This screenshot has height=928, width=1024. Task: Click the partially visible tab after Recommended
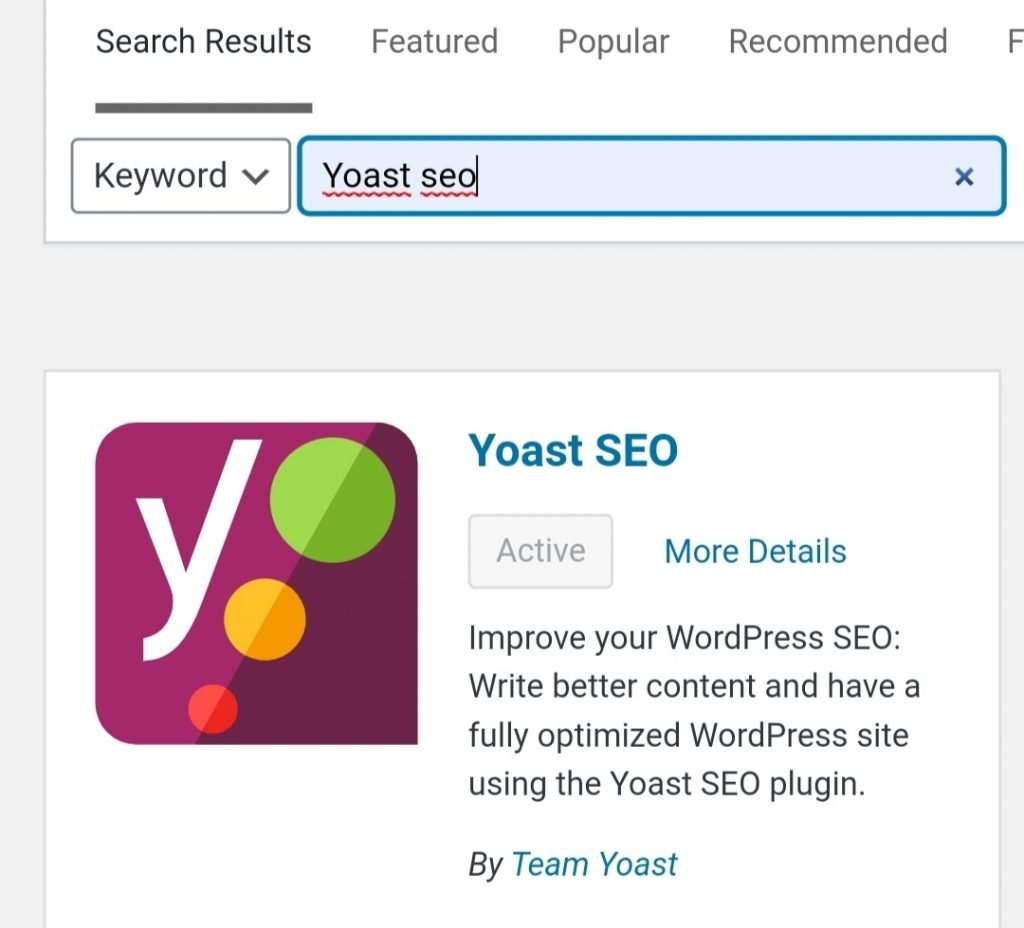tap(1015, 42)
